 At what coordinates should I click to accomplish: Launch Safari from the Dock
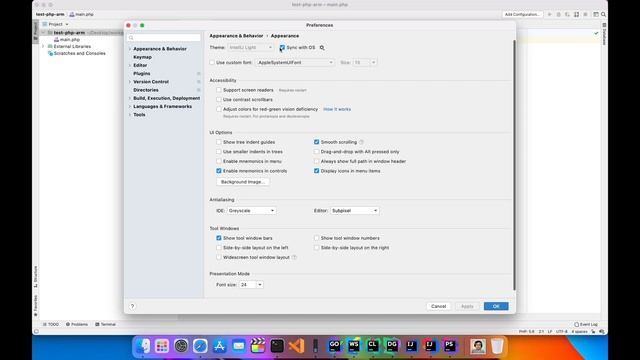coord(200,346)
